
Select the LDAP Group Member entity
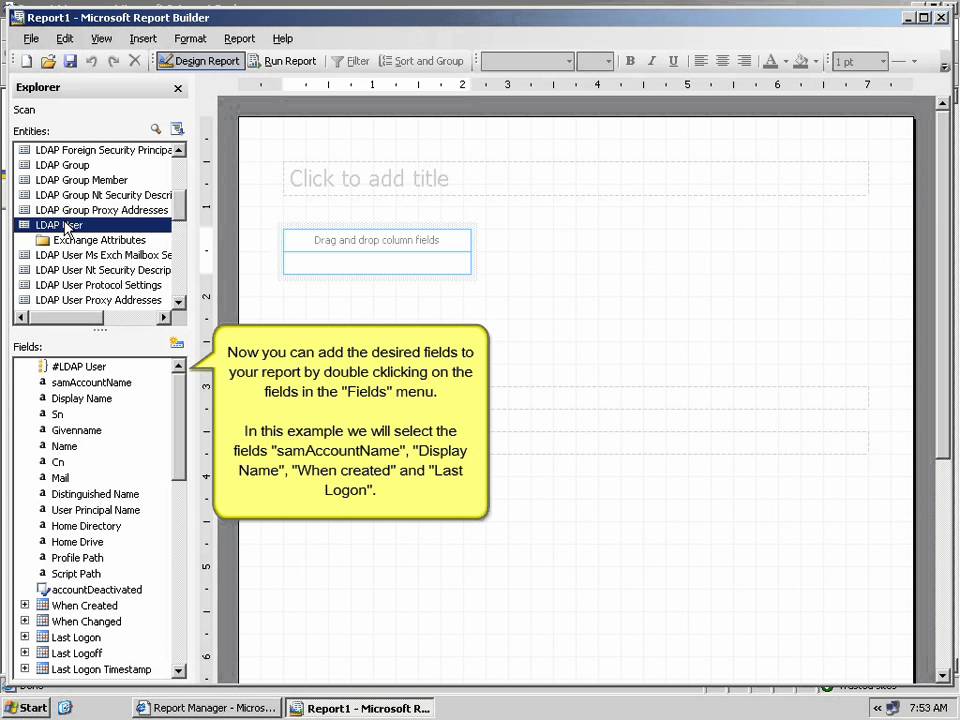pyautogui.click(x=81, y=180)
